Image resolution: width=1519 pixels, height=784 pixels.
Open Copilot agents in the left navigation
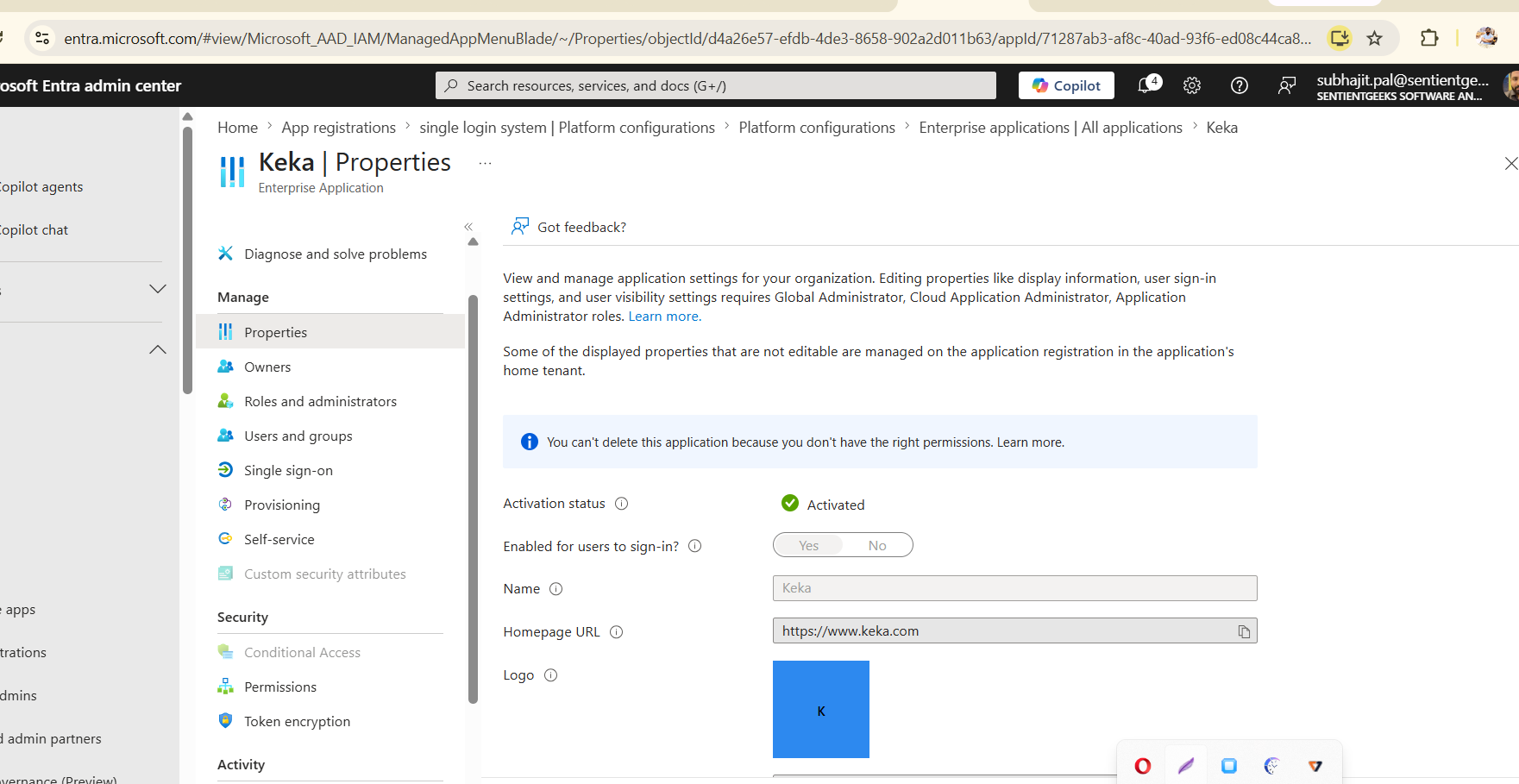(x=41, y=187)
